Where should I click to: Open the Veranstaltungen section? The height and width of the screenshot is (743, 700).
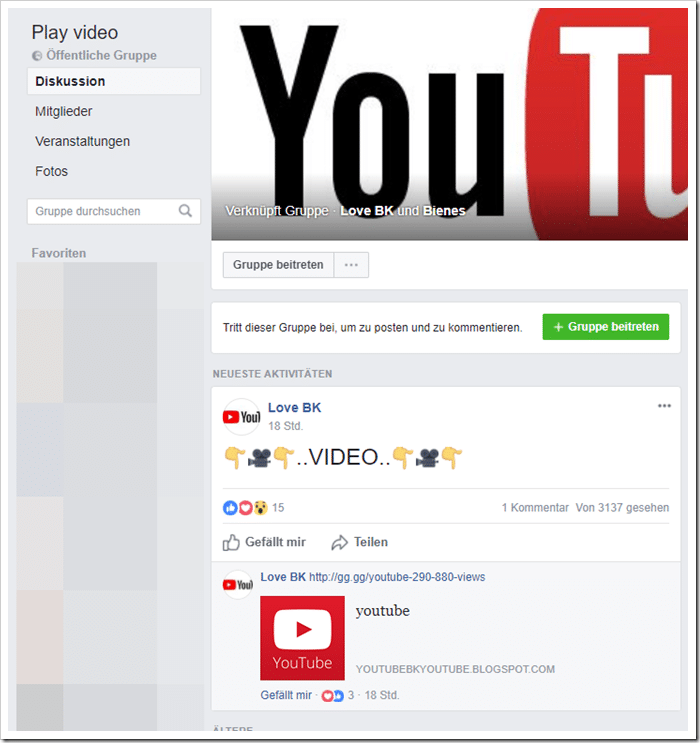click(x=82, y=141)
